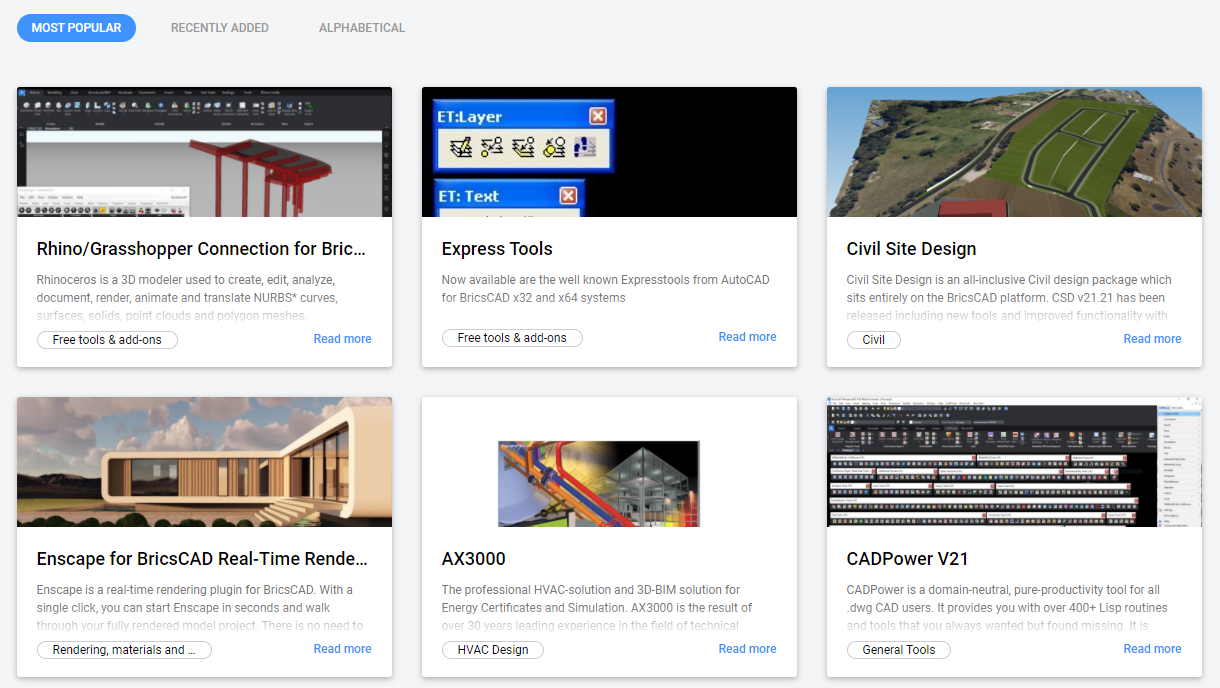Click the CADPower V21 screenshot thumbnail
The width and height of the screenshot is (1220, 688).
[x=1014, y=462]
